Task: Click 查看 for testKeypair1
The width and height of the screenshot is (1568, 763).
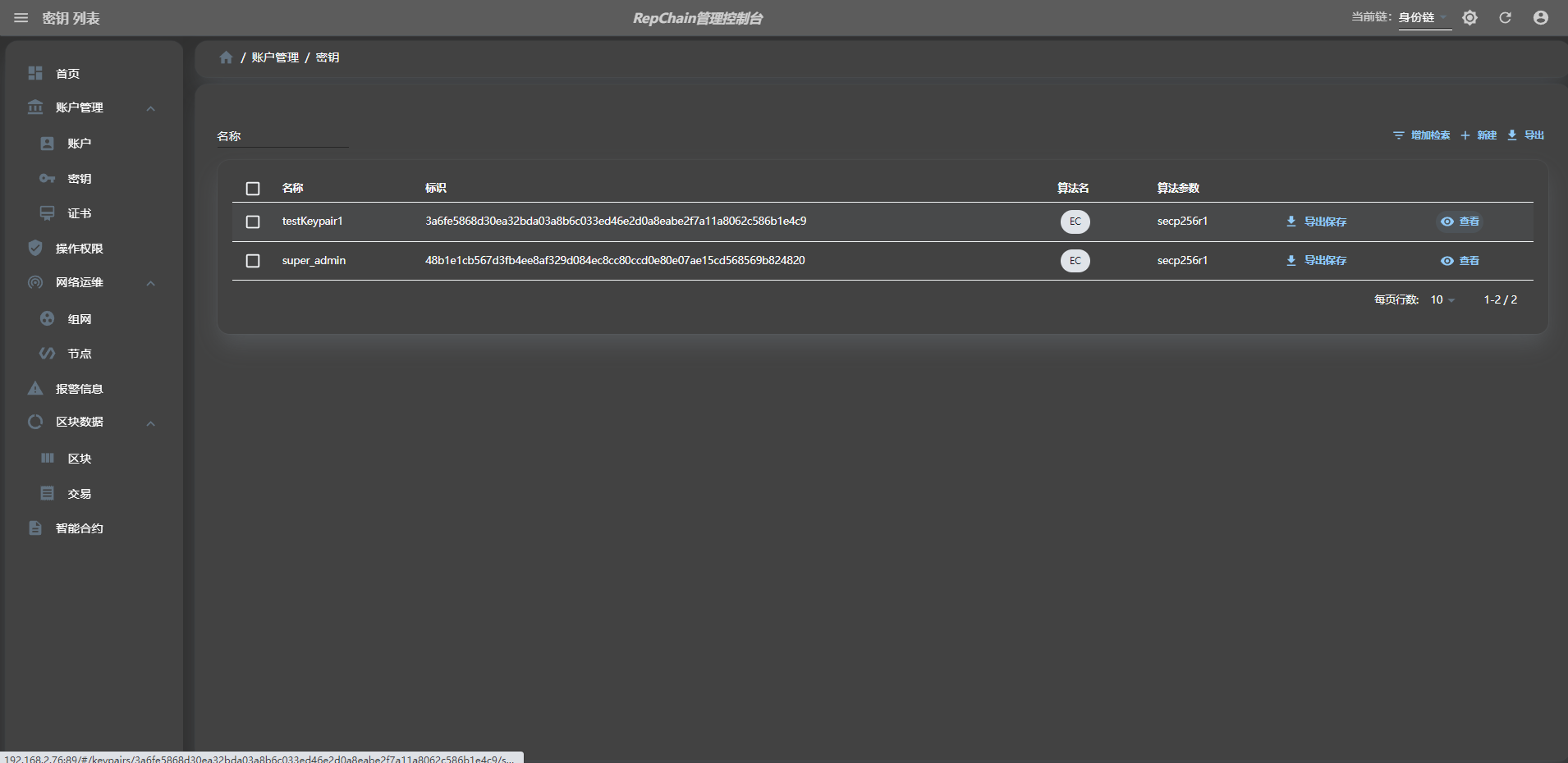Action: click(1460, 222)
